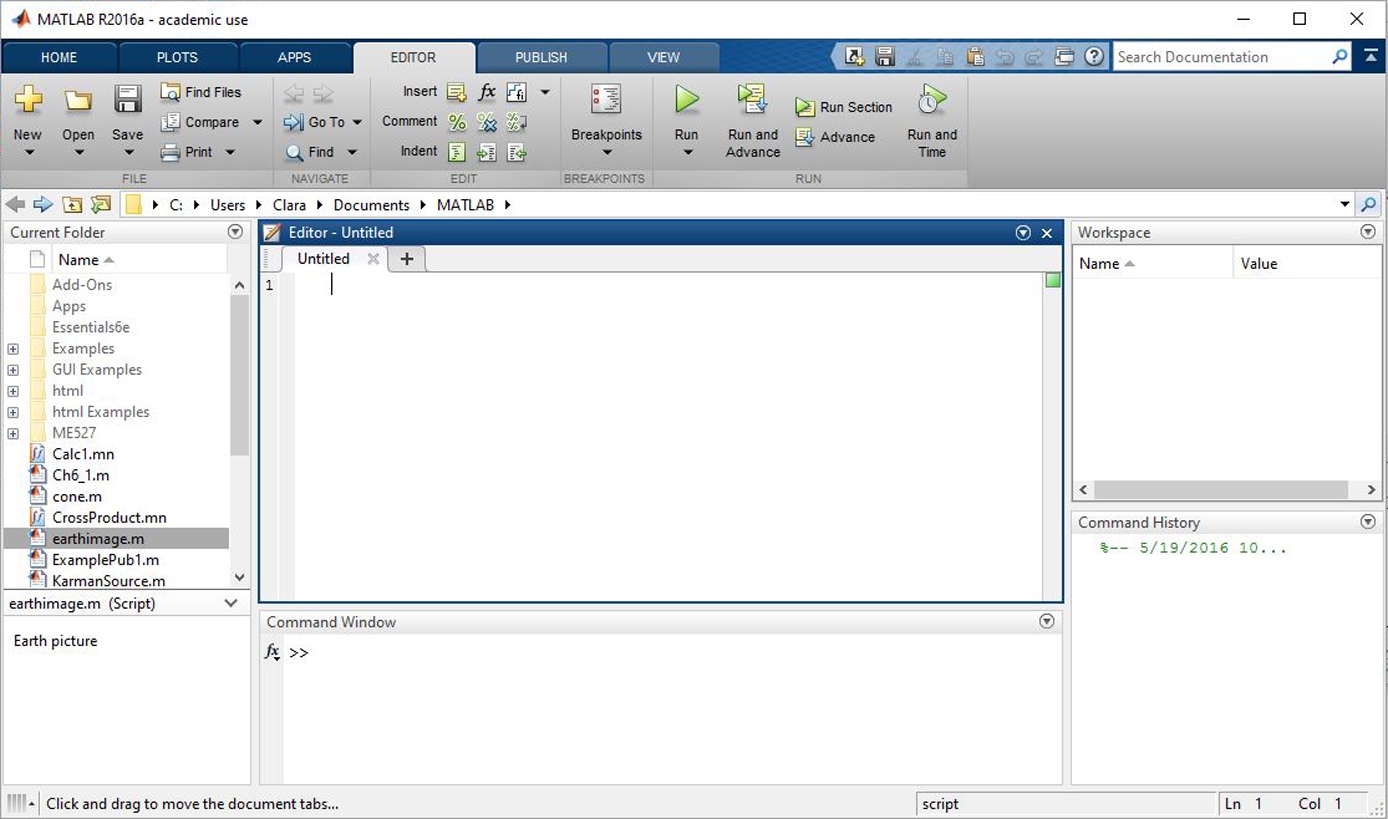Expand the GUI Examples folder
The width and height of the screenshot is (1388, 819).
(x=13, y=370)
